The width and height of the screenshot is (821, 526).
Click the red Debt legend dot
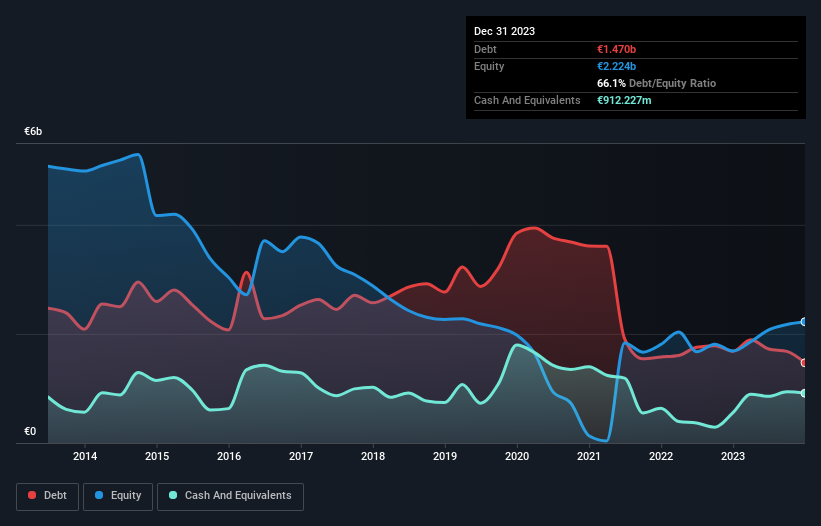pyautogui.click(x=32, y=495)
